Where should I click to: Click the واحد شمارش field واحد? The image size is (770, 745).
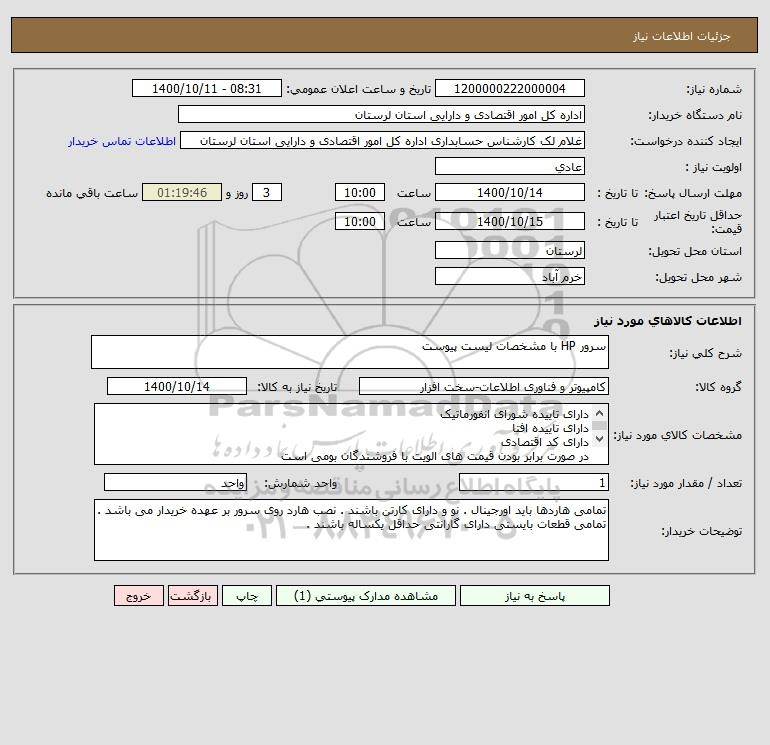click(175, 483)
